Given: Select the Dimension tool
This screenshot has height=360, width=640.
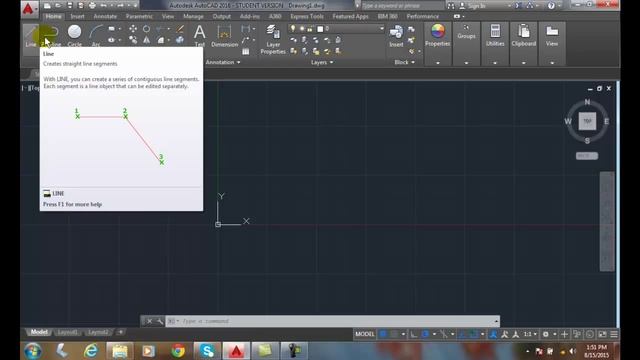Looking at the screenshot, I should click(x=224, y=36).
